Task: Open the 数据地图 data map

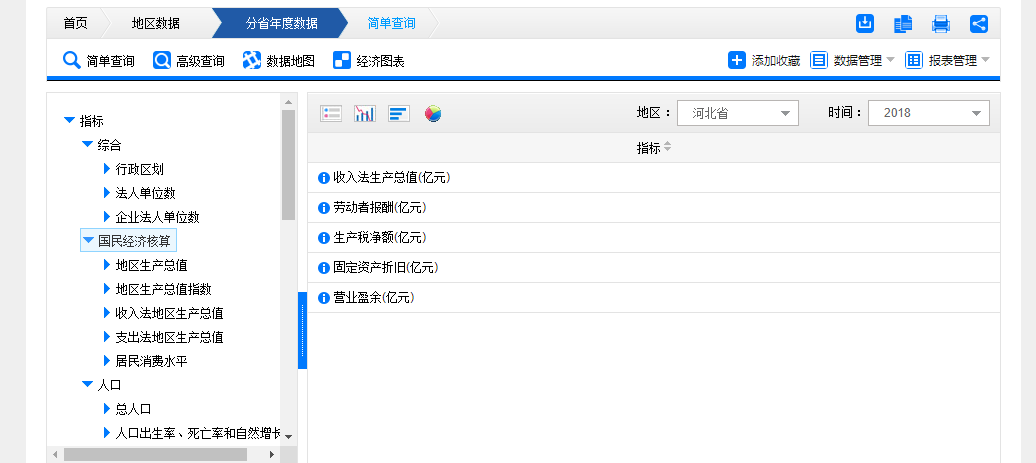Action: point(279,61)
